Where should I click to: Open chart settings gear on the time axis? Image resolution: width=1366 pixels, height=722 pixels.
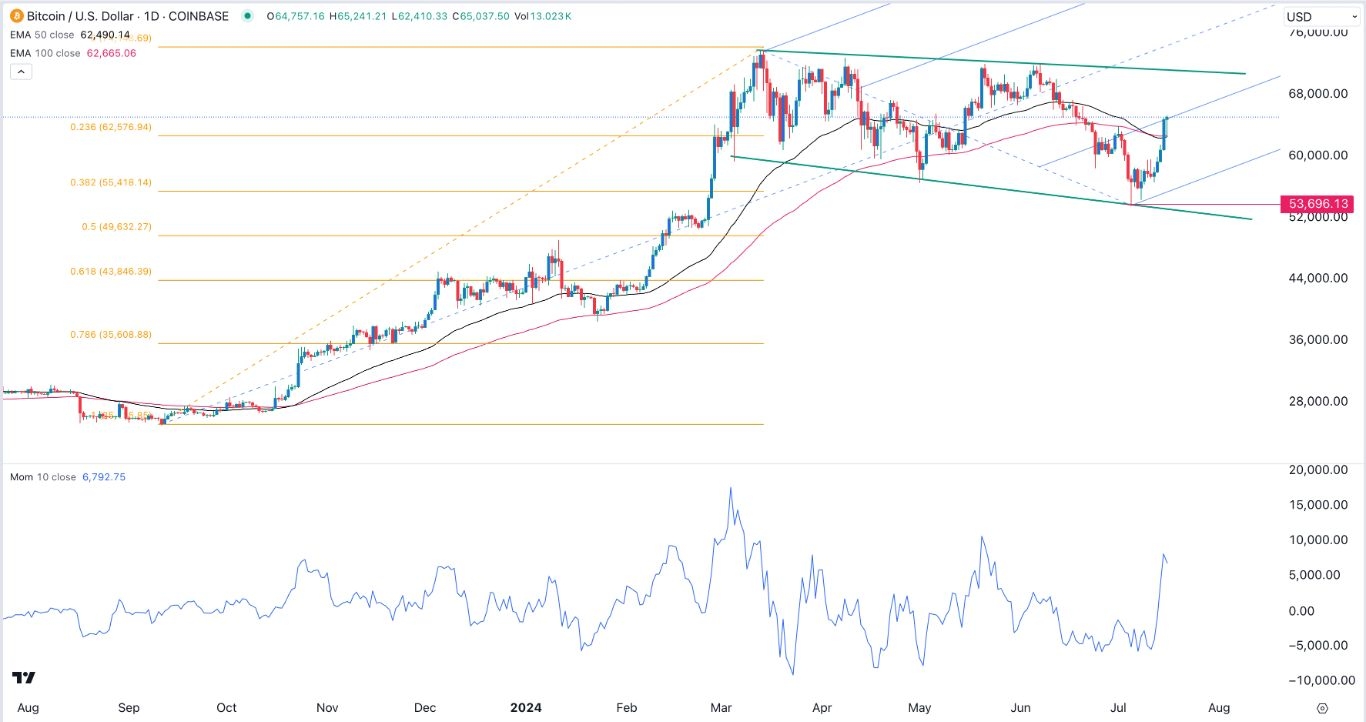(x=1322, y=707)
